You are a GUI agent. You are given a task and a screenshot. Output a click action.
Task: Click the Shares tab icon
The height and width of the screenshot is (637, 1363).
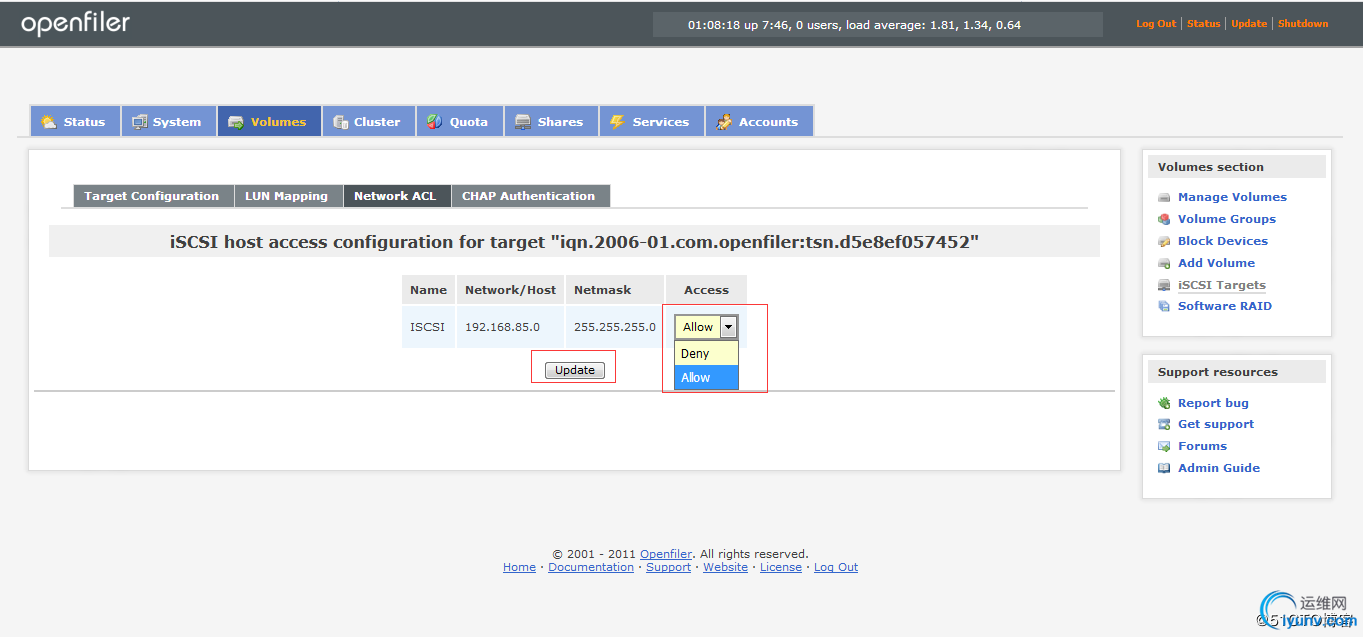tap(522, 122)
